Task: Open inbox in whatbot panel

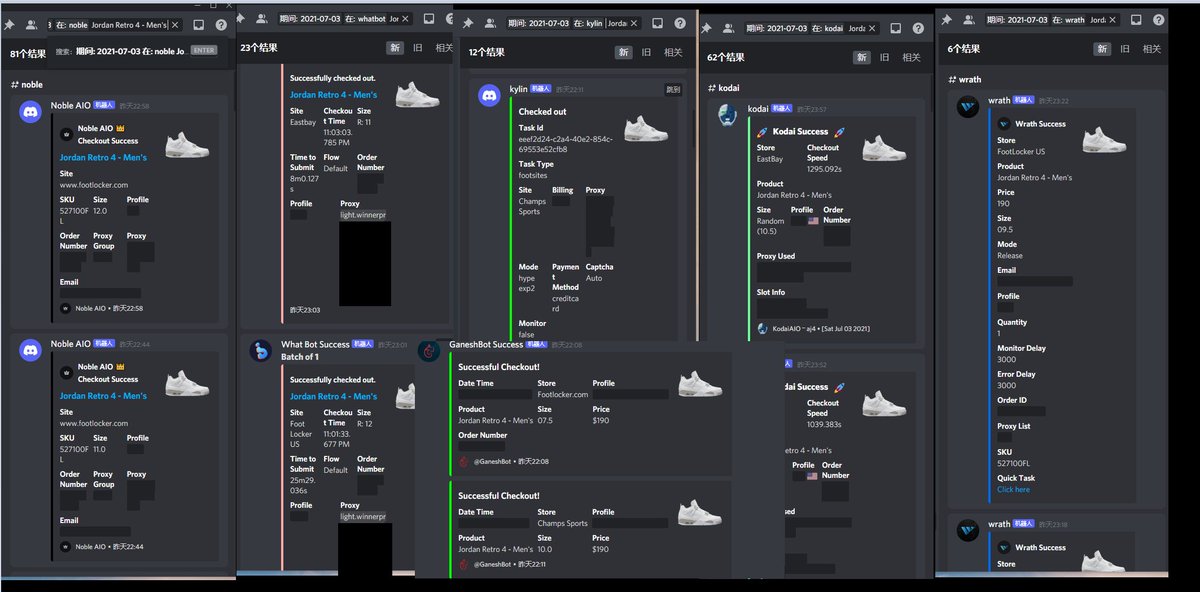Action: click(x=428, y=19)
